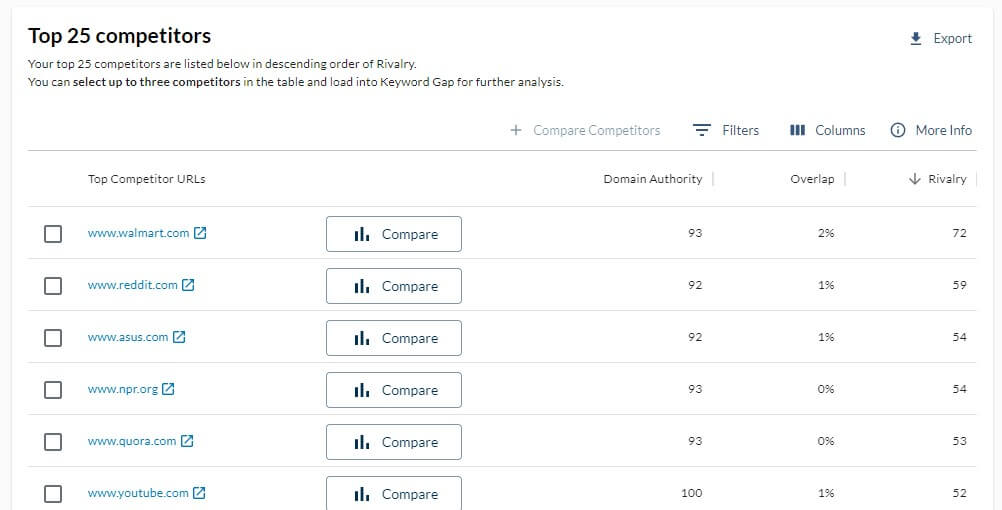Compare with www.walmart.com
1002x510 pixels.
click(394, 234)
